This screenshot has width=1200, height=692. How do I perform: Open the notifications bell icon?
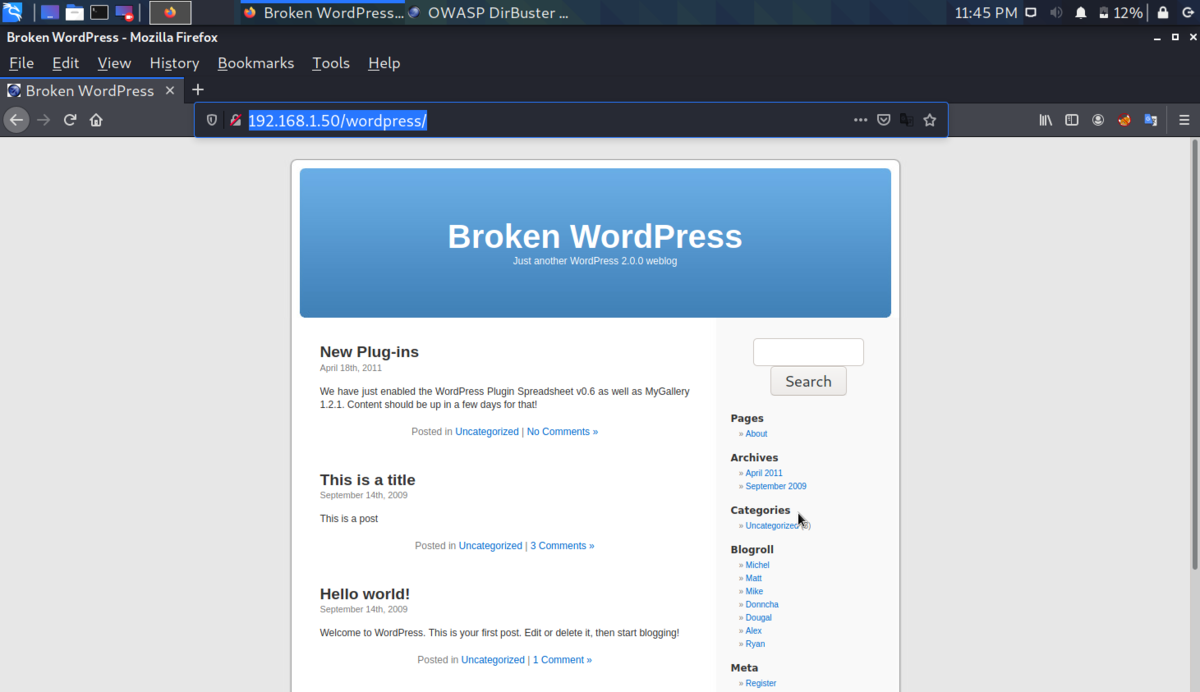(x=1081, y=13)
